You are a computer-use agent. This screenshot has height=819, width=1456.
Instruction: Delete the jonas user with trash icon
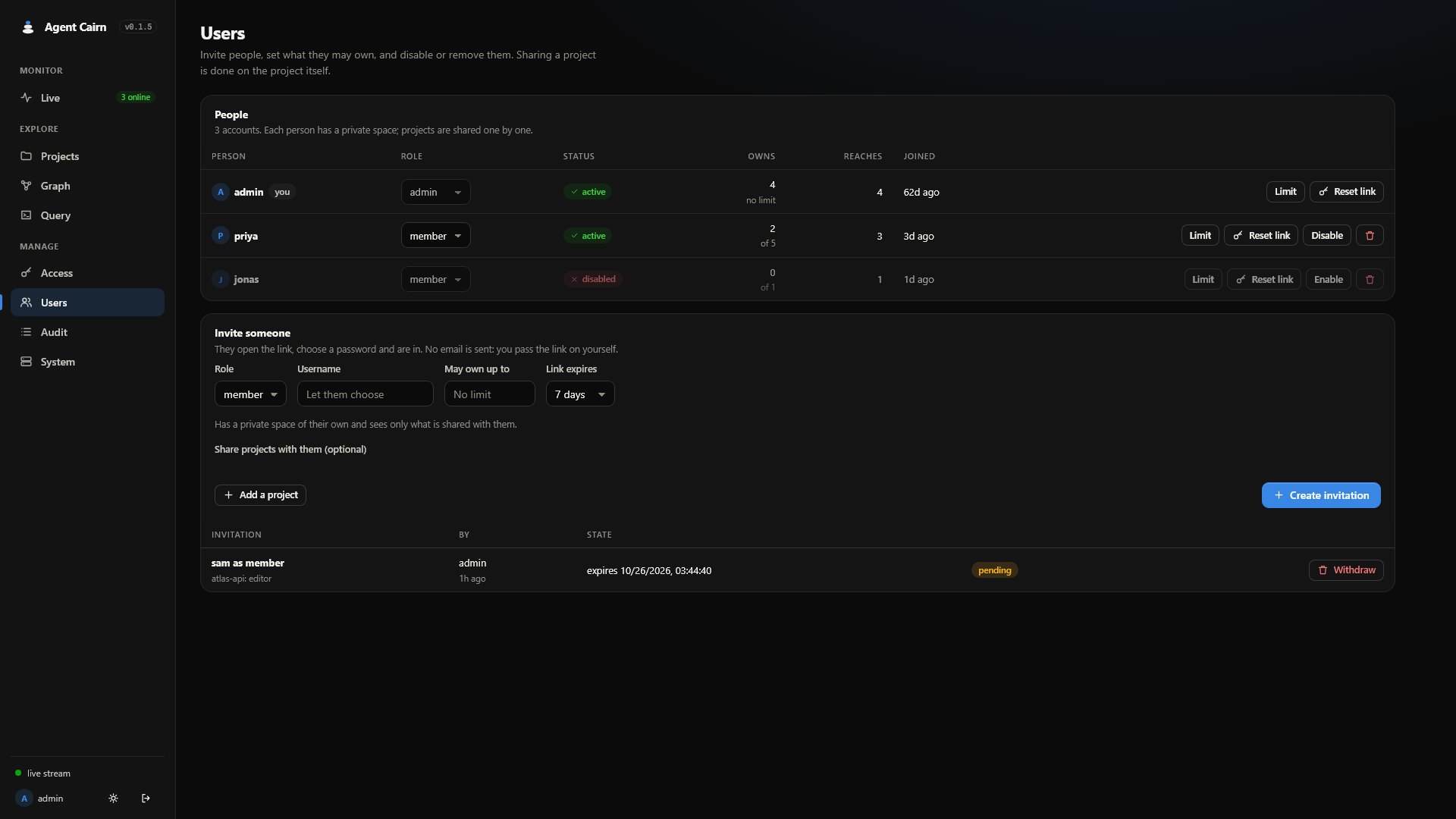point(1370,280)
